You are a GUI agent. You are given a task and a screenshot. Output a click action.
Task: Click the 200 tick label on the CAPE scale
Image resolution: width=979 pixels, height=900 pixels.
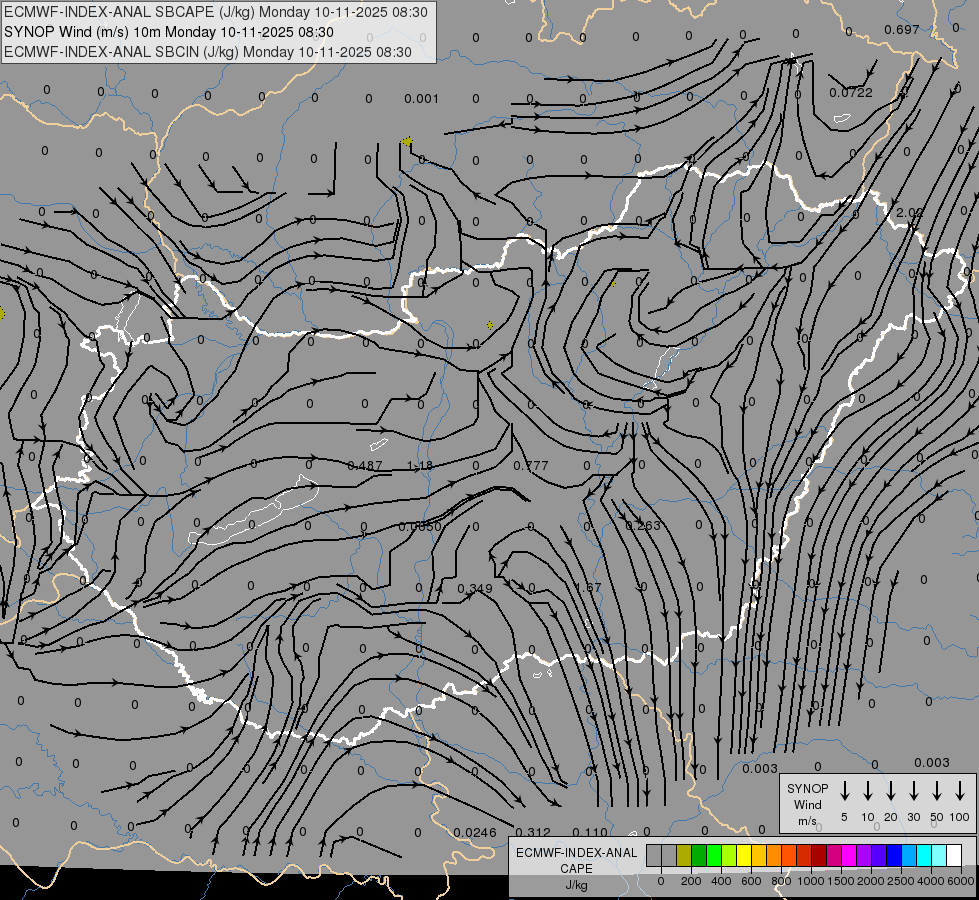click(691, 881)
